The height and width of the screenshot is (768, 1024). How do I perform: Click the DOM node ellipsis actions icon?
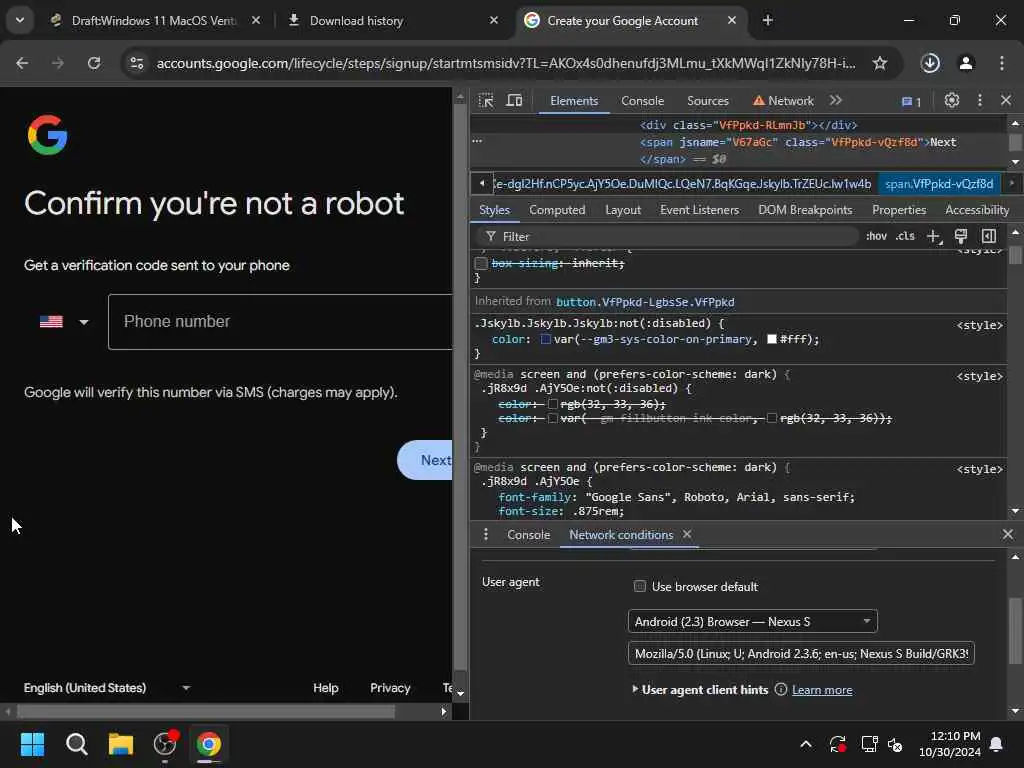click(x=477, y=141)
